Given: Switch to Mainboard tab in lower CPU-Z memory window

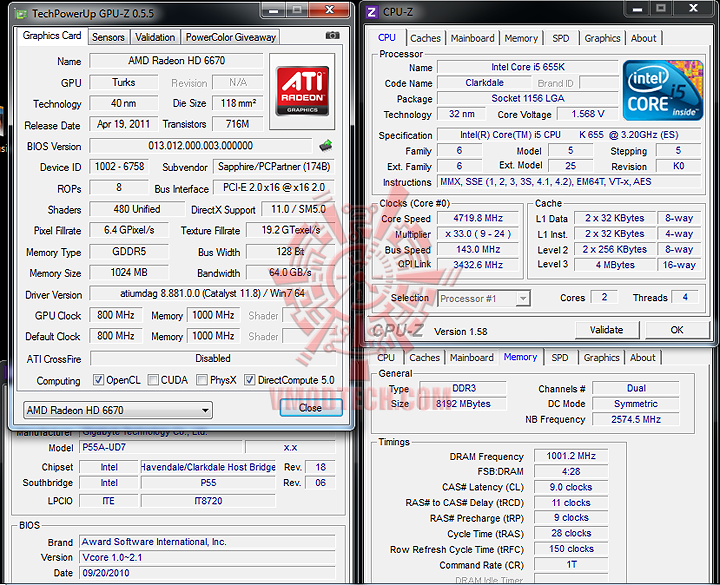Looking at the screenshot, I should [x=472, y=358].
